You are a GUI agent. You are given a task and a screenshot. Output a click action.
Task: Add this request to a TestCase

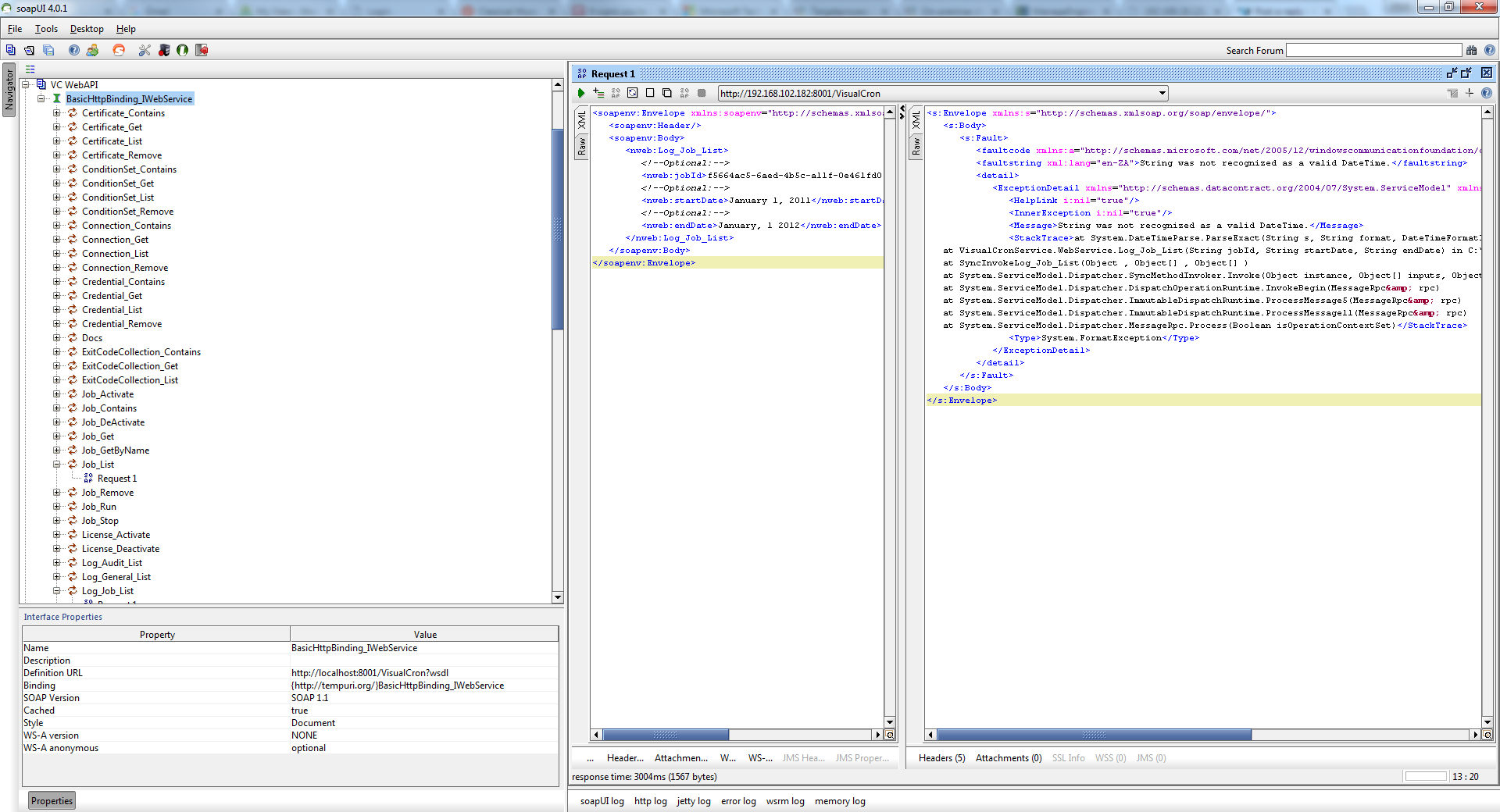point(598,93)
